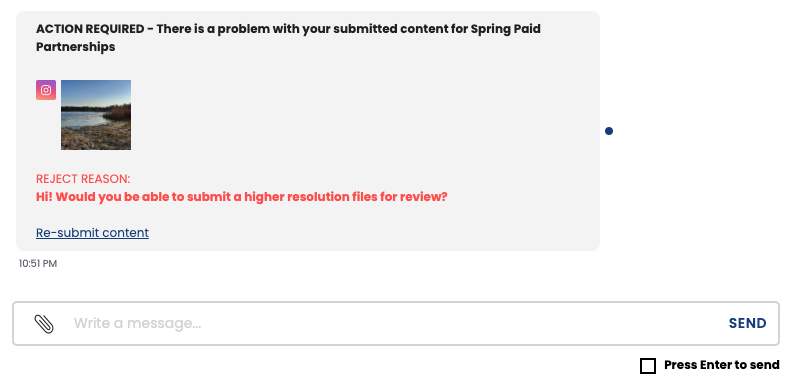Select the REJECT REASON label
The image size is (789, 382).
[83, 179]
